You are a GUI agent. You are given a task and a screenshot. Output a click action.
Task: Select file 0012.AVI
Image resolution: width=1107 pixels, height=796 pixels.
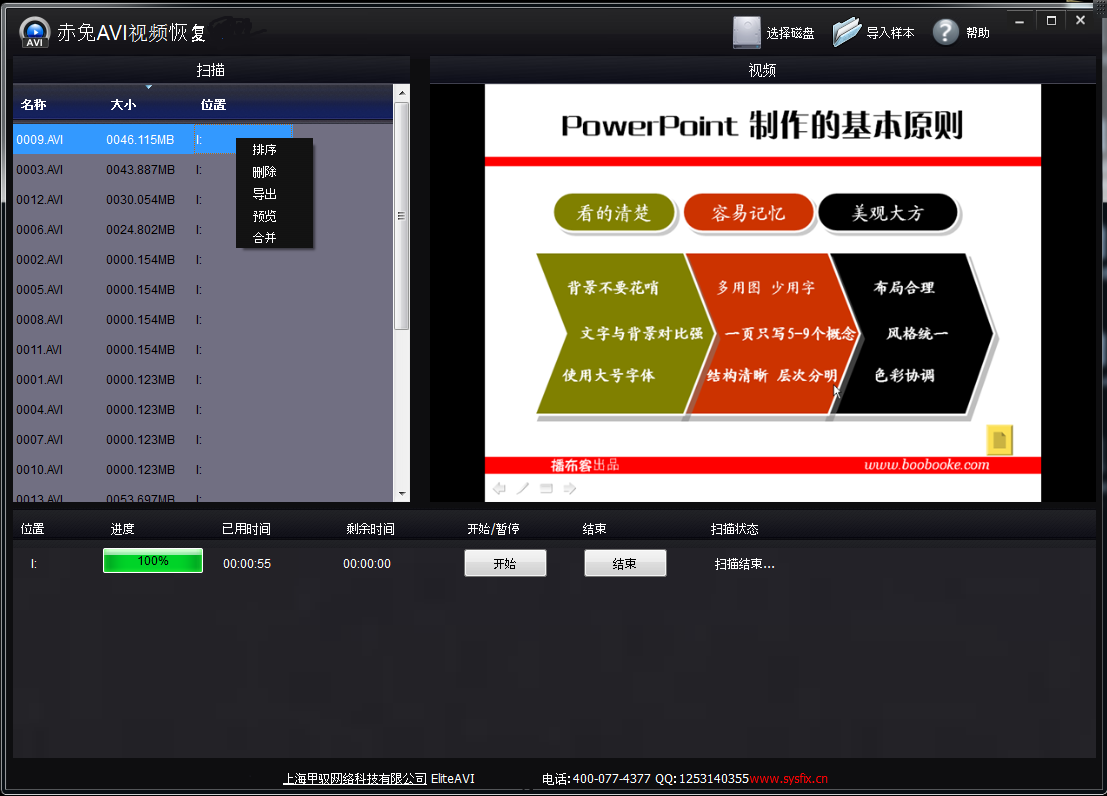pos(40,200)
